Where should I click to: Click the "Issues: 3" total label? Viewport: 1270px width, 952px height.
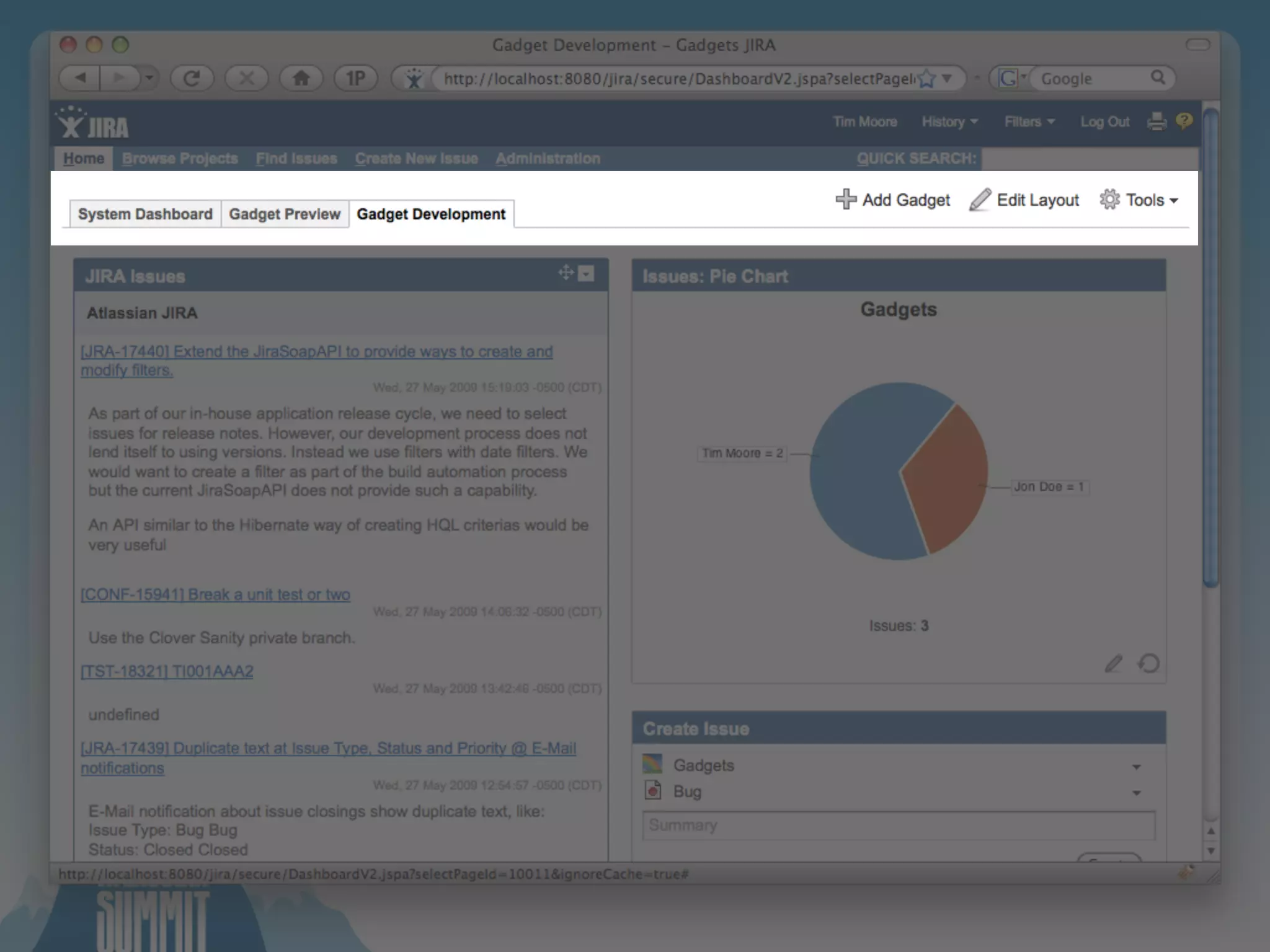point(899,626)
